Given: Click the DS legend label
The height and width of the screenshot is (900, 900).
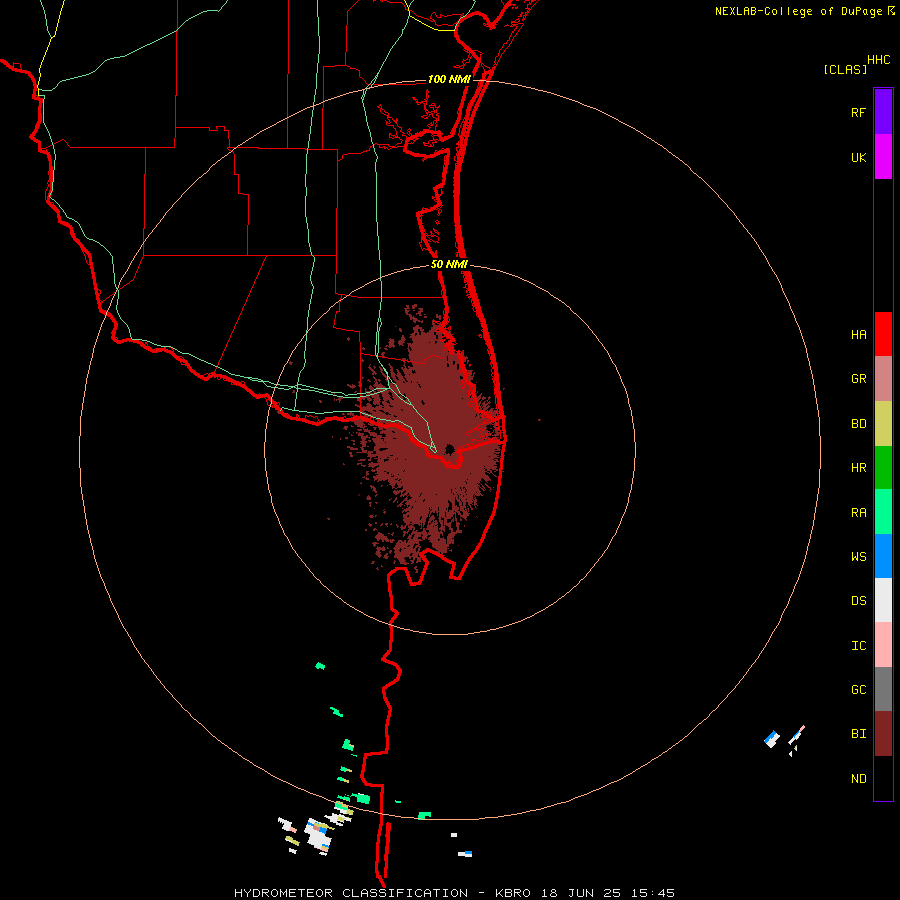Looking at the screenshot, I should pos(858,601).
